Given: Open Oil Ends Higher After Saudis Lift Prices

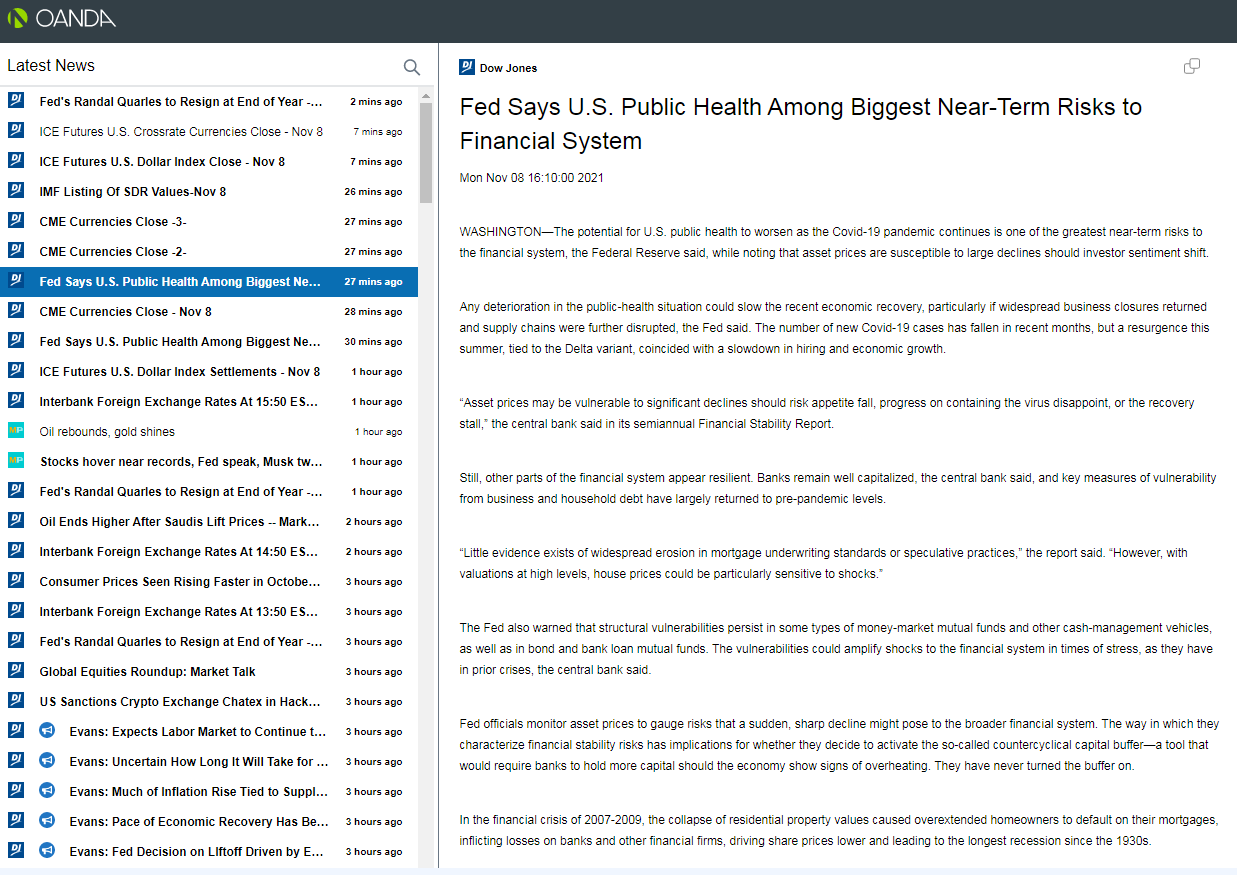Looking at the screenshot, I should [180, 522].
